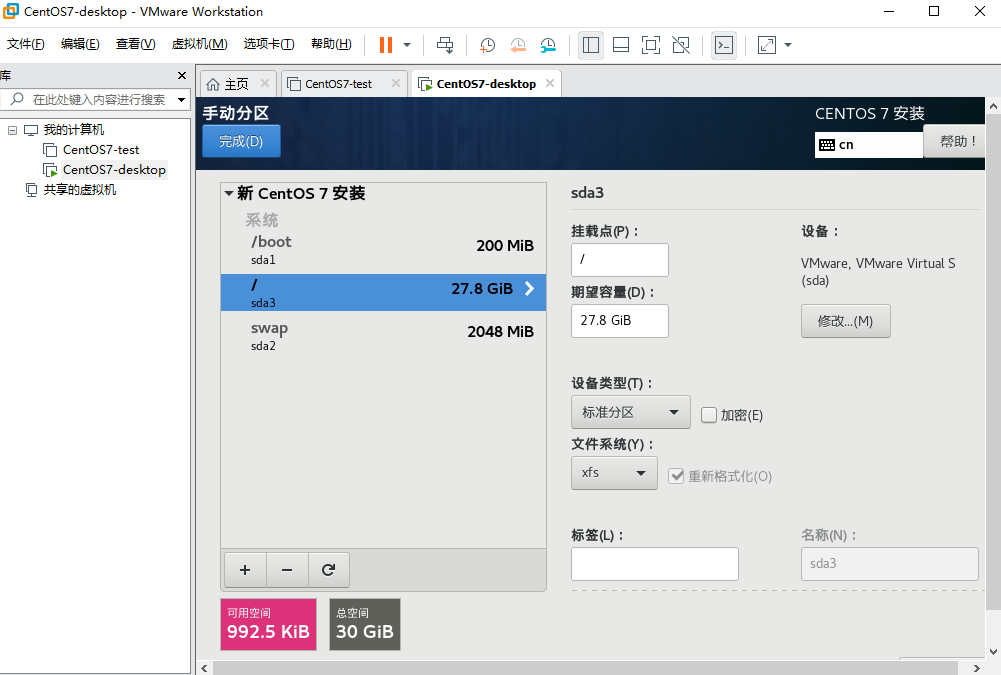Click the pink 可用空间 992.5 KiB box
Viewport: 1001px width, 675px height.
click(x=269, y=625)
